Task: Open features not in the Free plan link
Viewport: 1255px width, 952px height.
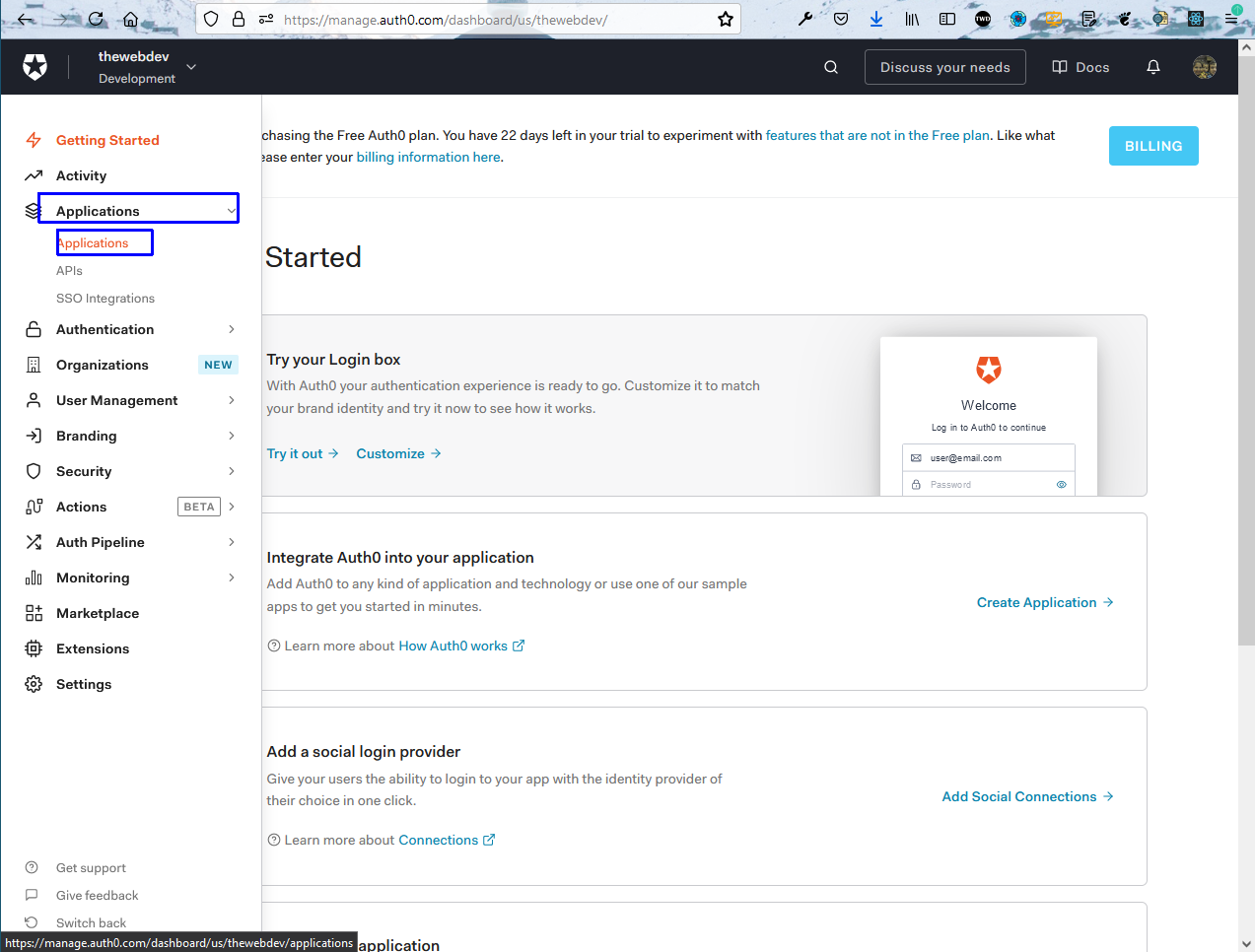Action: (x=877, y=135)
